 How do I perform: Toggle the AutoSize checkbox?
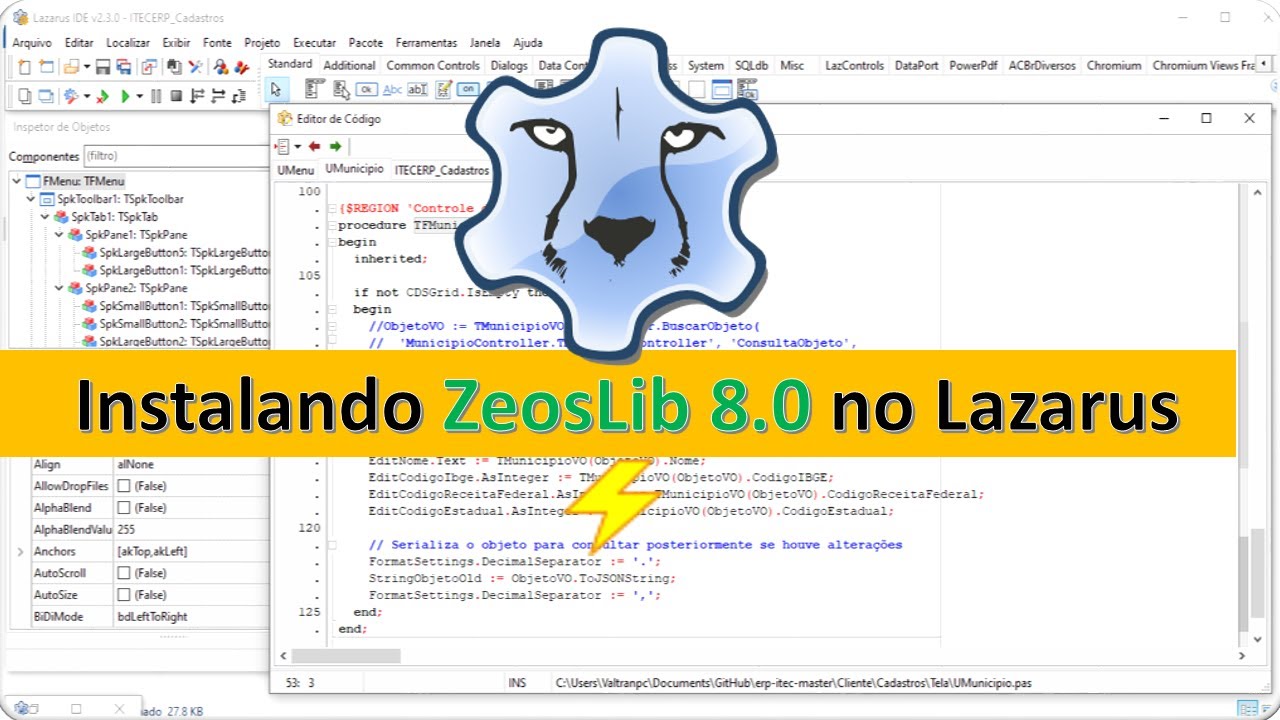pyautogui.click(x=124, y=595)
